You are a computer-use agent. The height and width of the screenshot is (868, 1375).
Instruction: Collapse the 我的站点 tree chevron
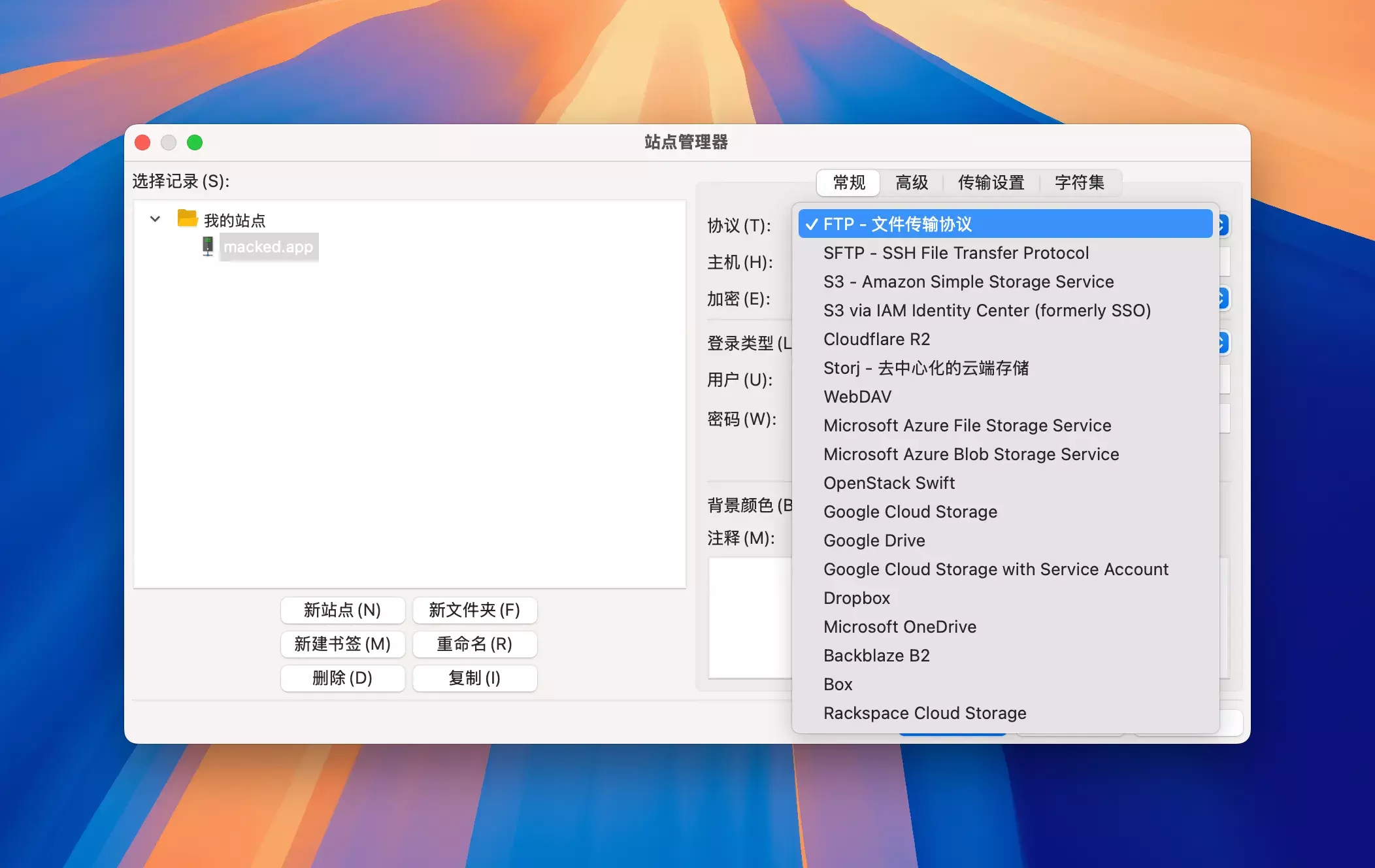coord(155,219)
